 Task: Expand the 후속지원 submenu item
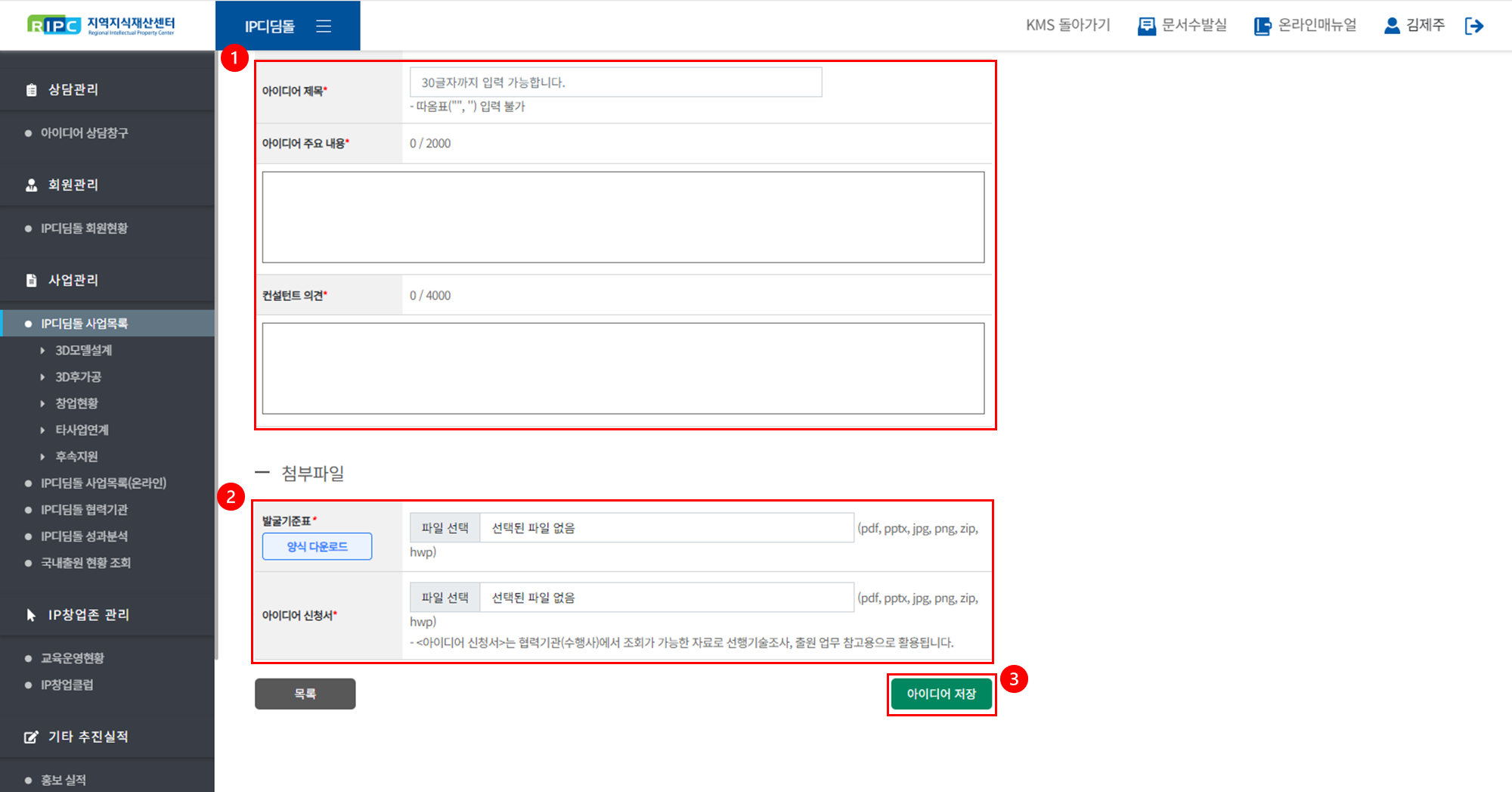click(x=76, y=456)
